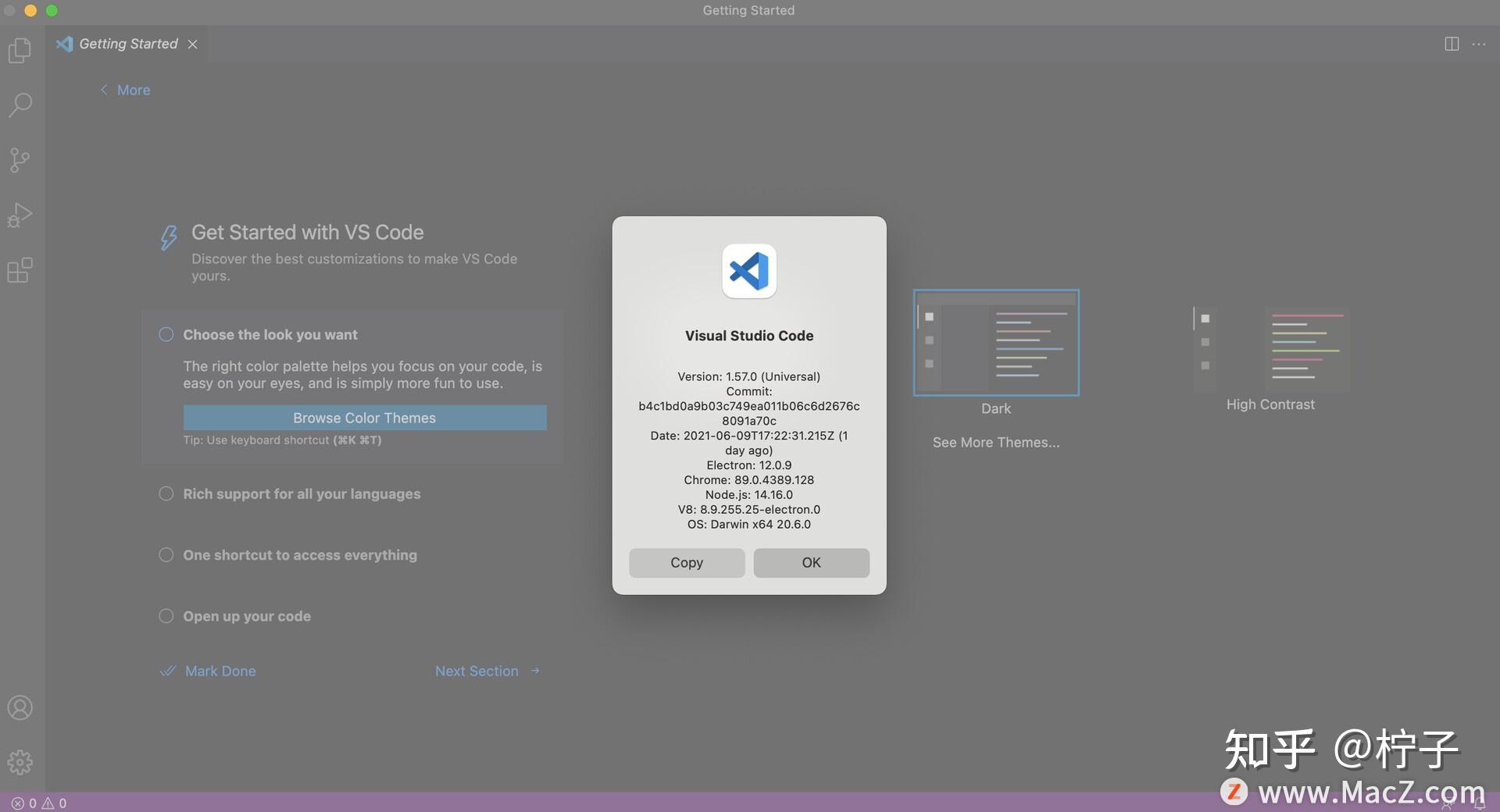Screen dimensions: 1500x812
Task: Select Open up your code step
Action: (247, 616)
